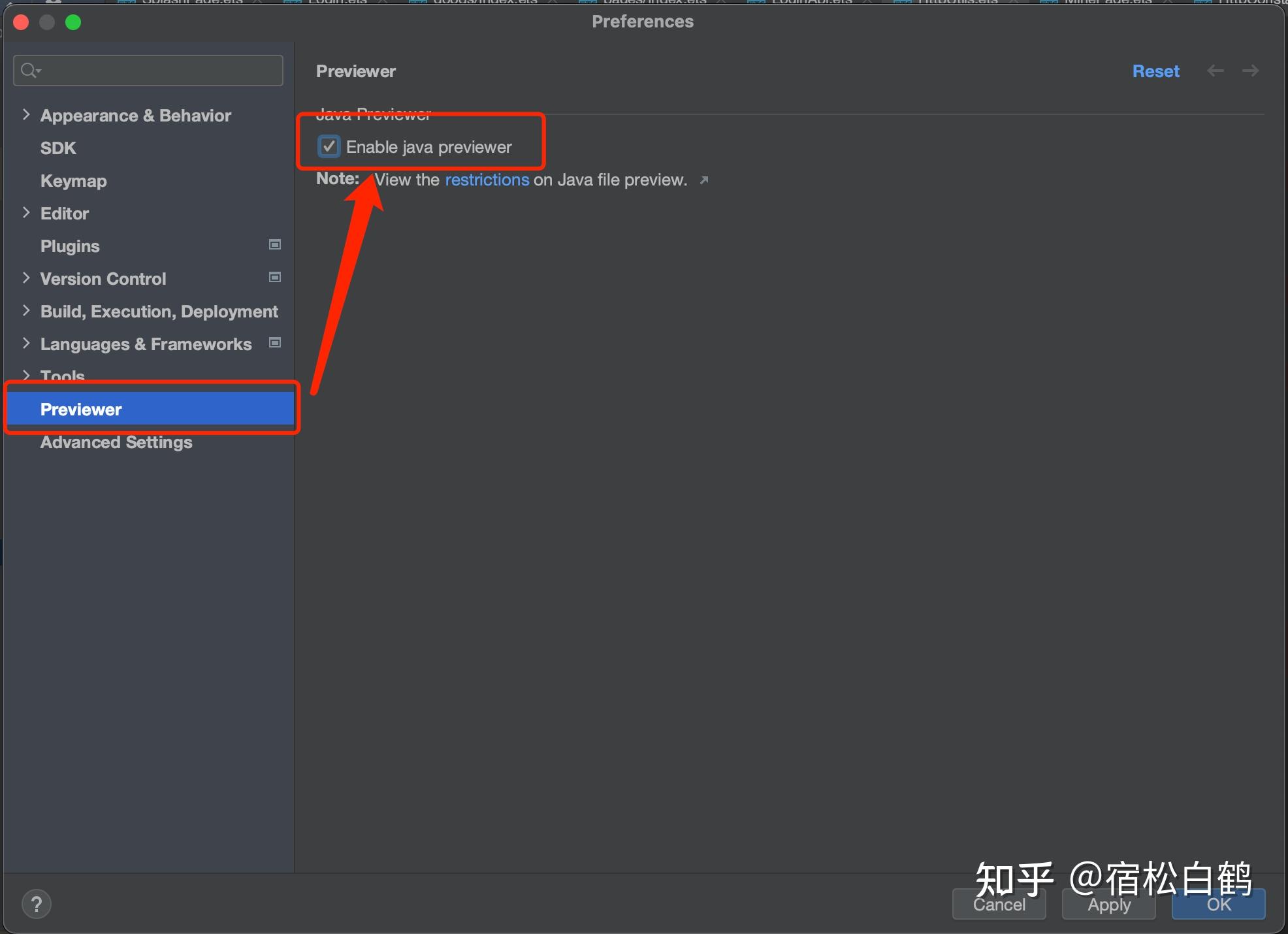Expand the Tools settings node
Screen dimensions: 1288x934
point(26,376)
